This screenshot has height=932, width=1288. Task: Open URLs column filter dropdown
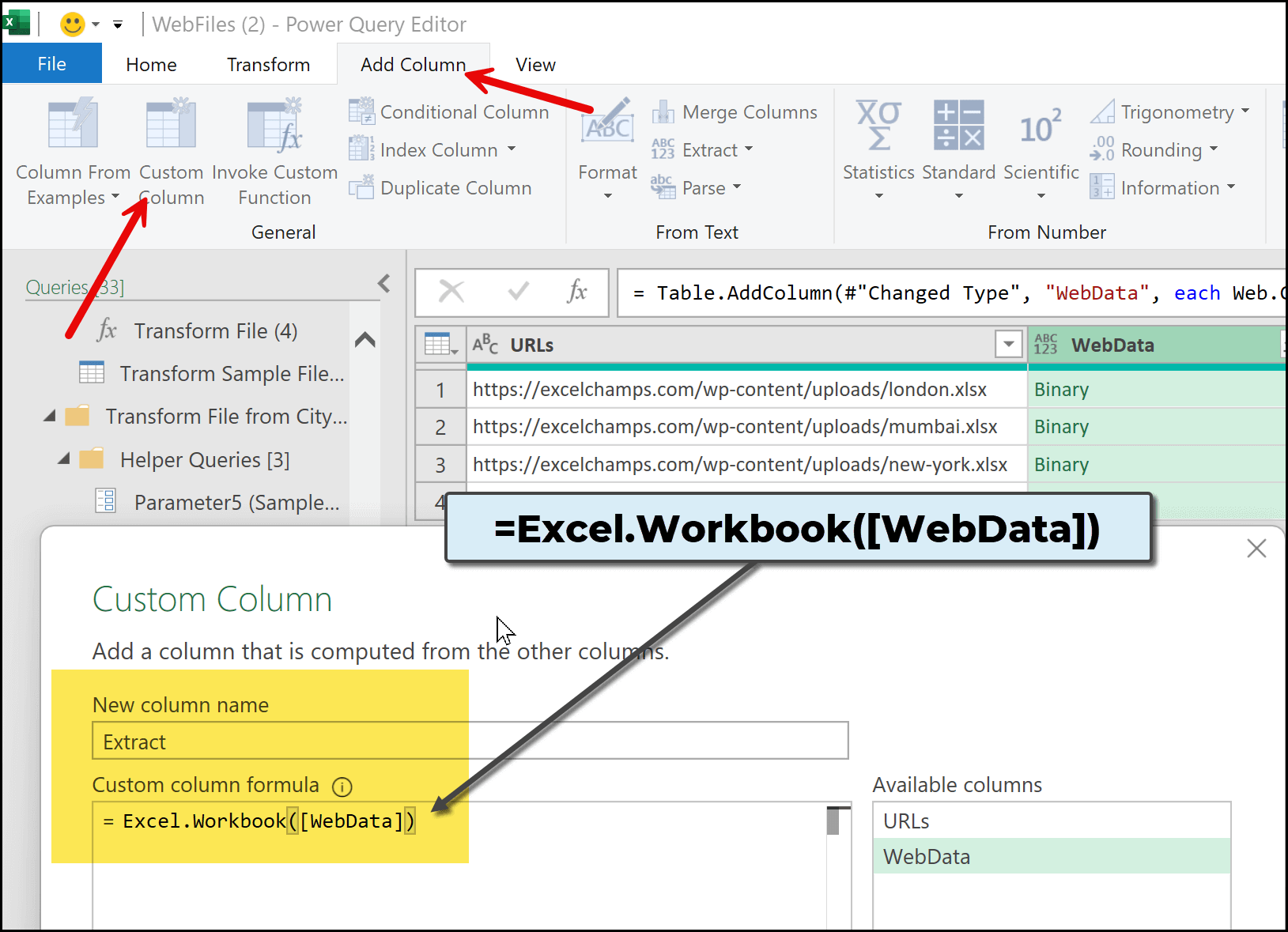1008,345
